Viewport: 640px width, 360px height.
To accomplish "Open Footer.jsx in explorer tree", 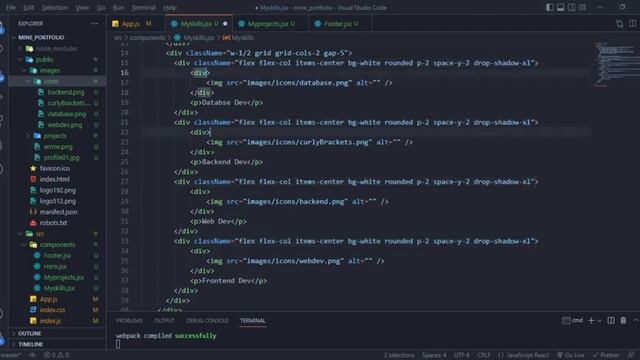I will [57, 256].
